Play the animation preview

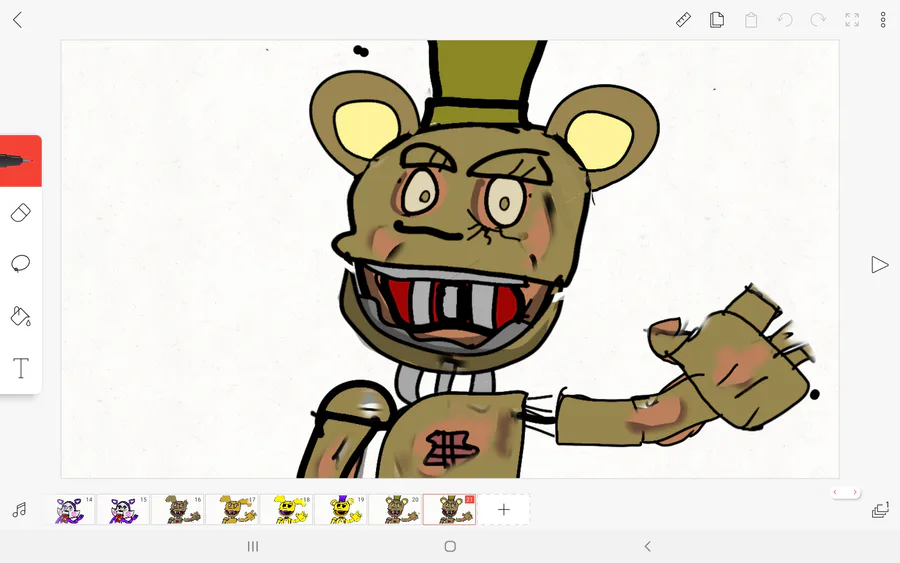coord(879,265)
